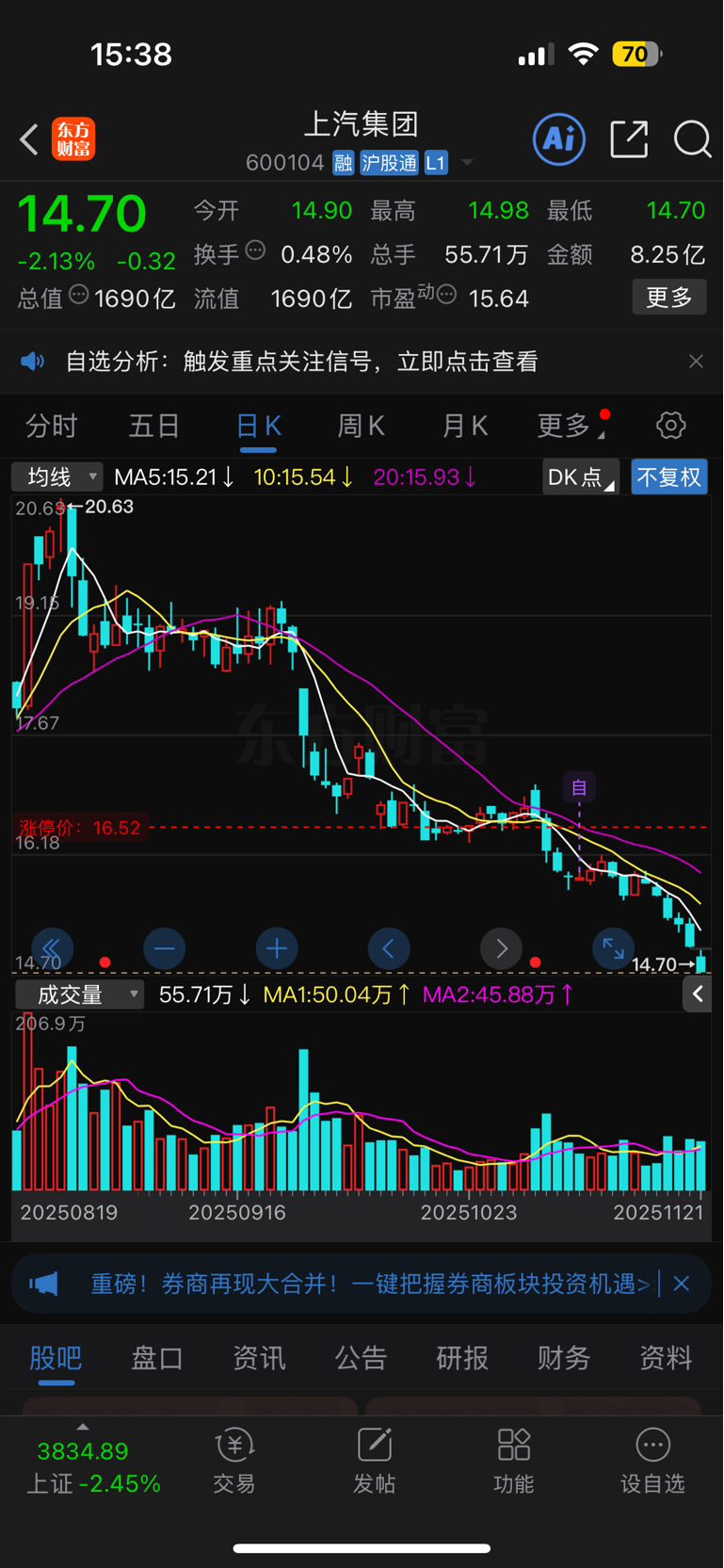Expand the 上证 index bar

click(92, 1462)
